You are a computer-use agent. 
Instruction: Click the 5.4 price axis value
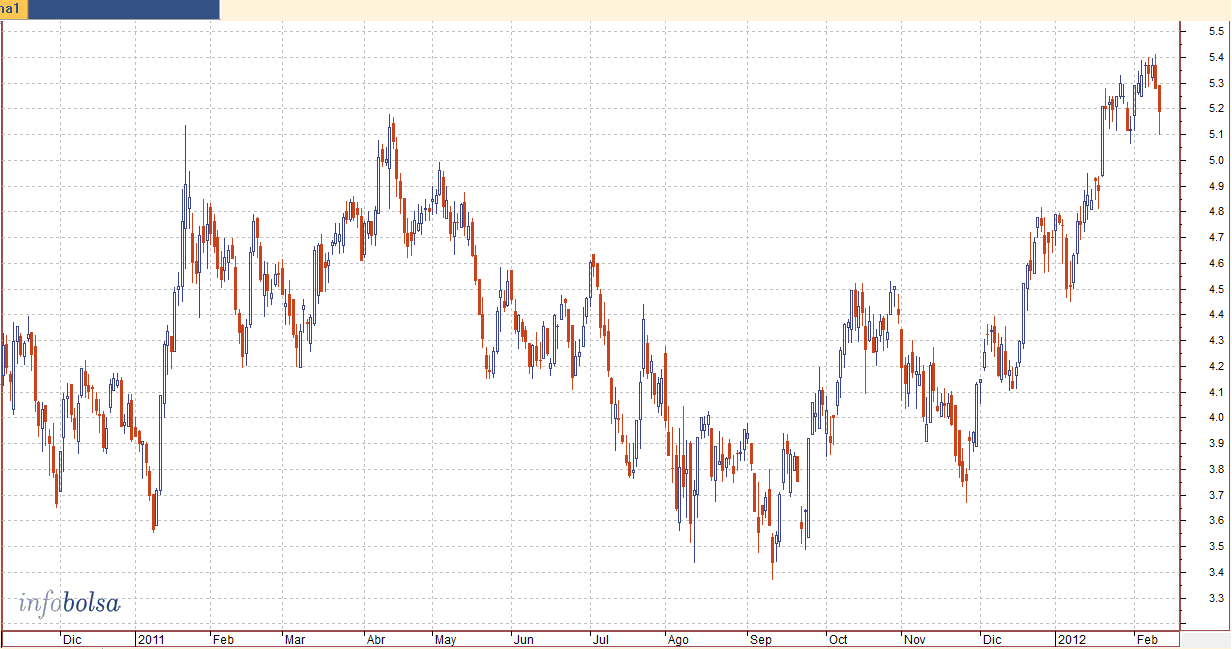coord(1216,57)
